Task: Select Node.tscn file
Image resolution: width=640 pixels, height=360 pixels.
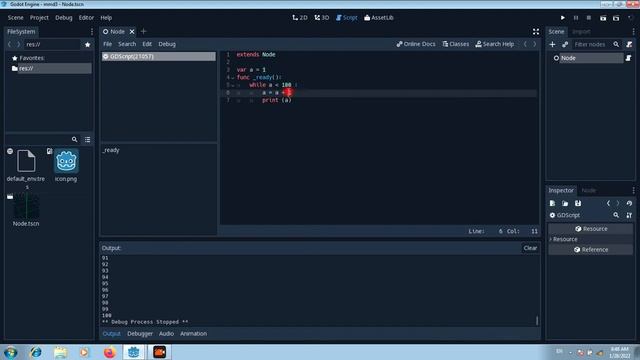Action: (26, 210)
